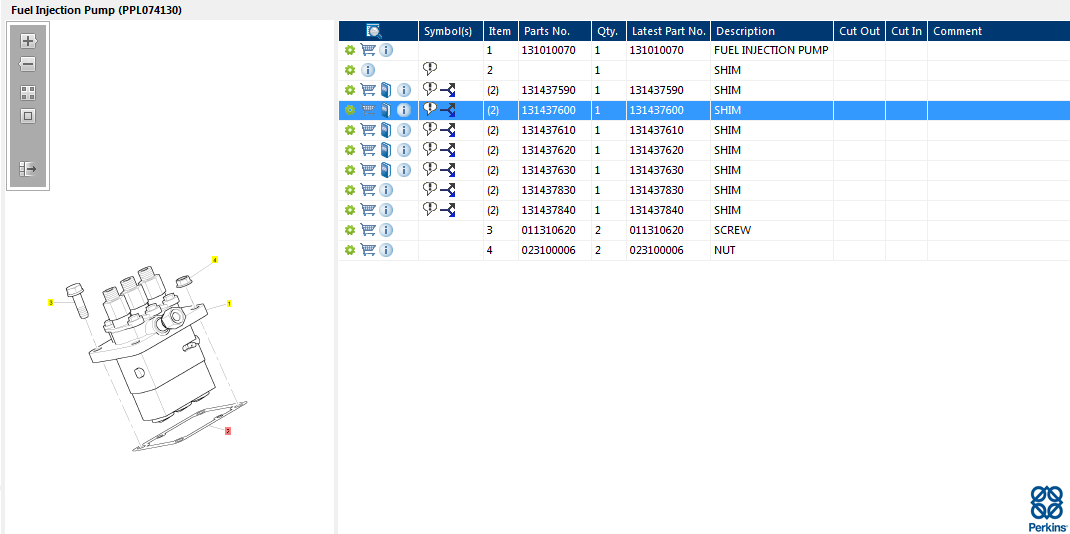This screenshot has height=534, width=1070.
Task: Click the Latest Part No. column header
Action: click(668, 31)
